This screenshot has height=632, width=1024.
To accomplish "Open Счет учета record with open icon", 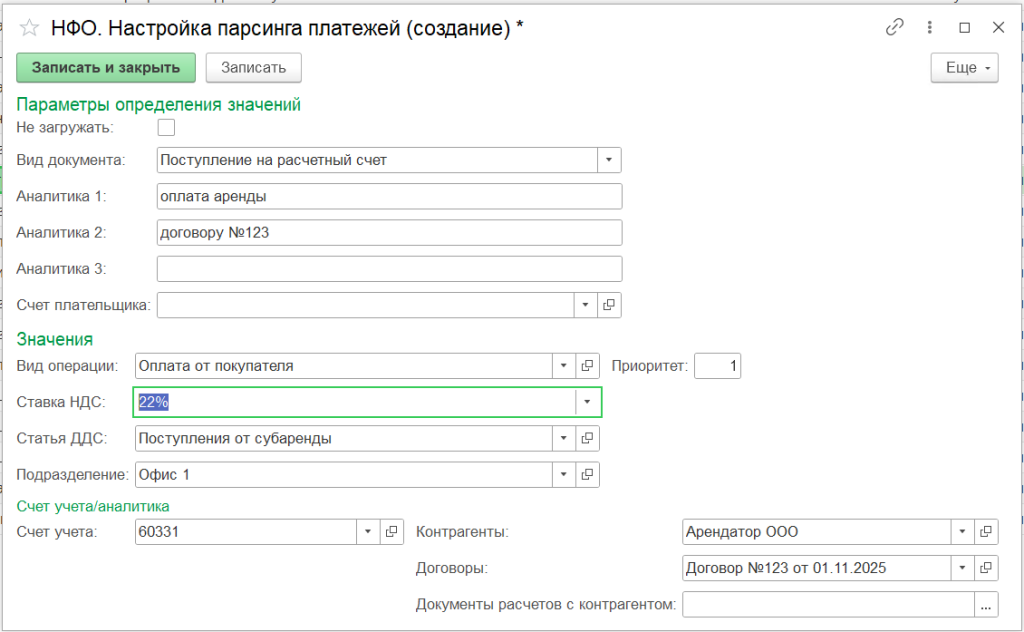I will click(x=392, y=532).
